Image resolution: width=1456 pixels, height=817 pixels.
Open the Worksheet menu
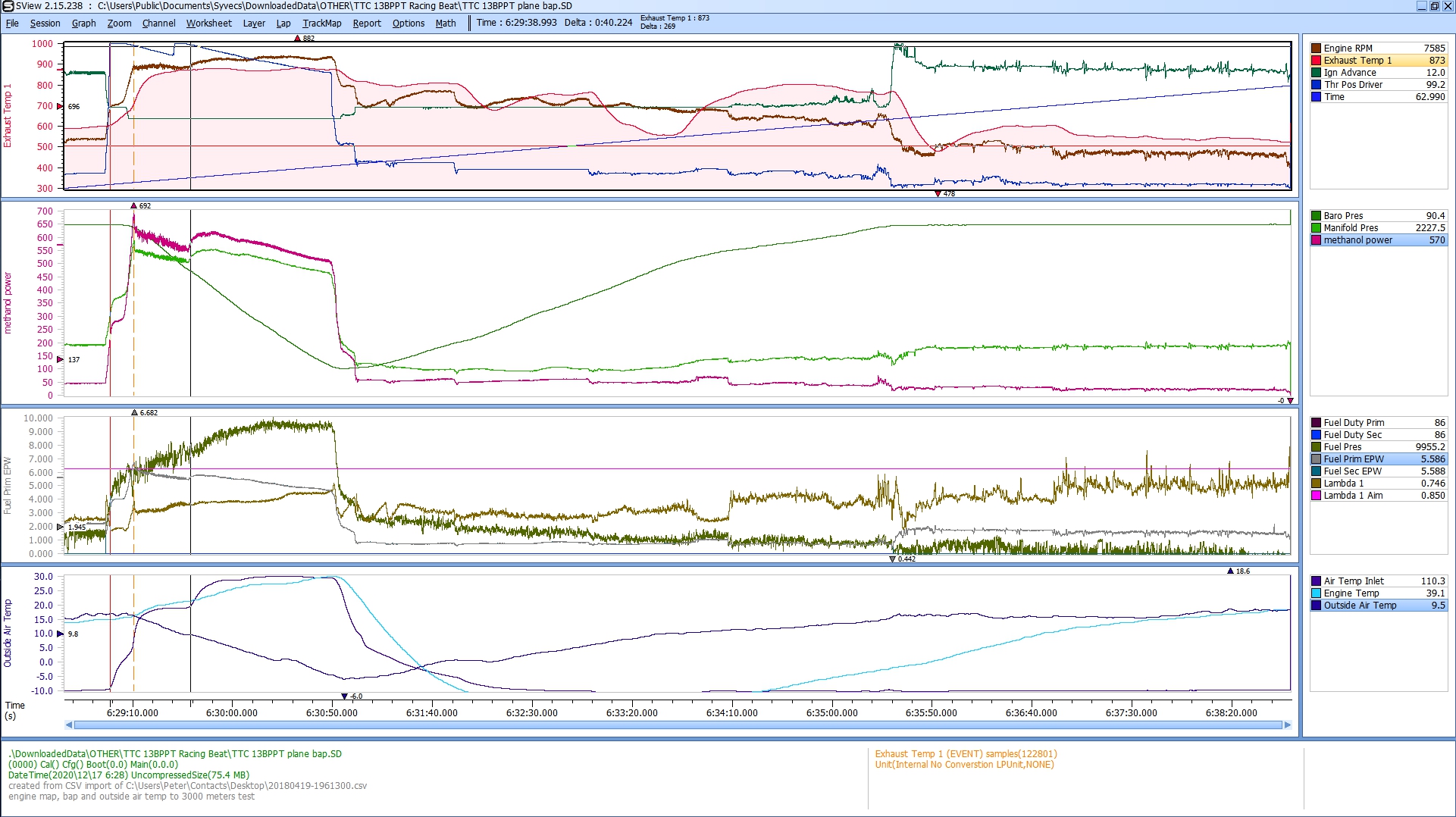pos(208,23)
